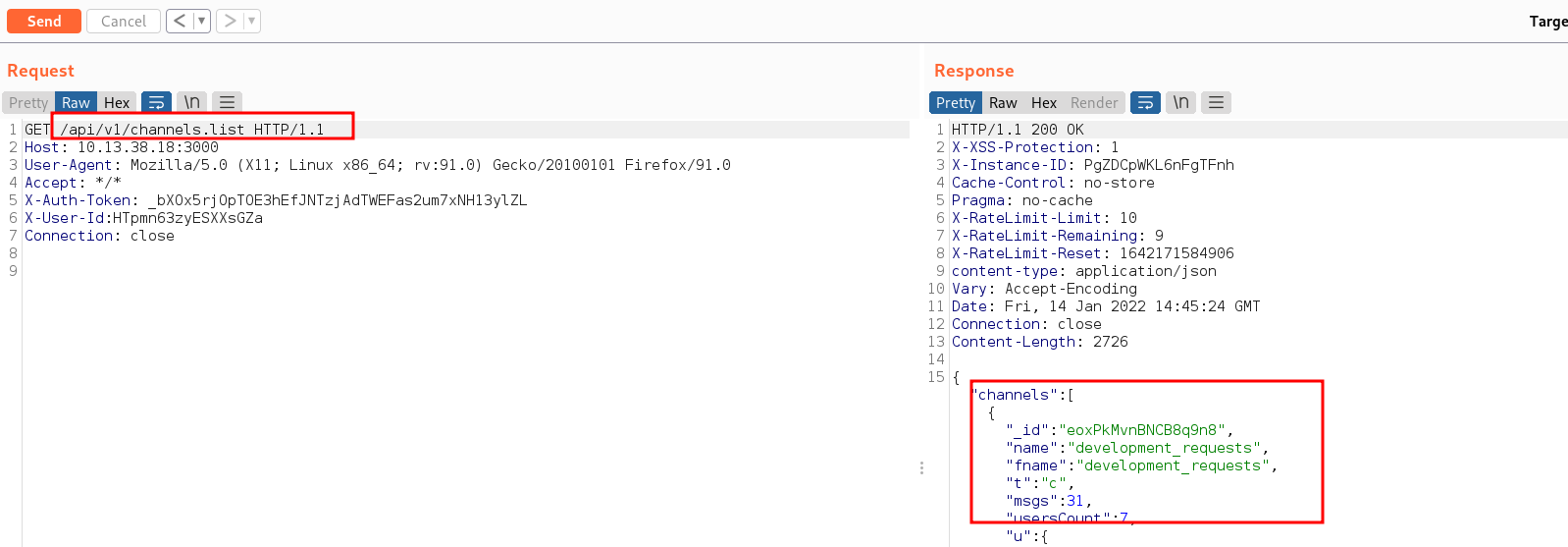Click the Request panel heading
The height and width of the screenshot is (547, 1568).
(x=40, y=71)
